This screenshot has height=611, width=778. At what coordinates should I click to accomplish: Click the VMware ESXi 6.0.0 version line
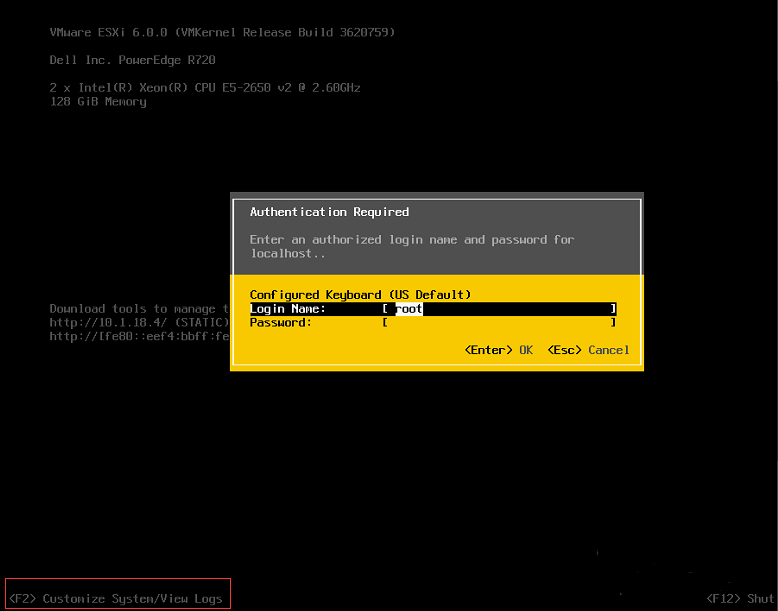222,33
